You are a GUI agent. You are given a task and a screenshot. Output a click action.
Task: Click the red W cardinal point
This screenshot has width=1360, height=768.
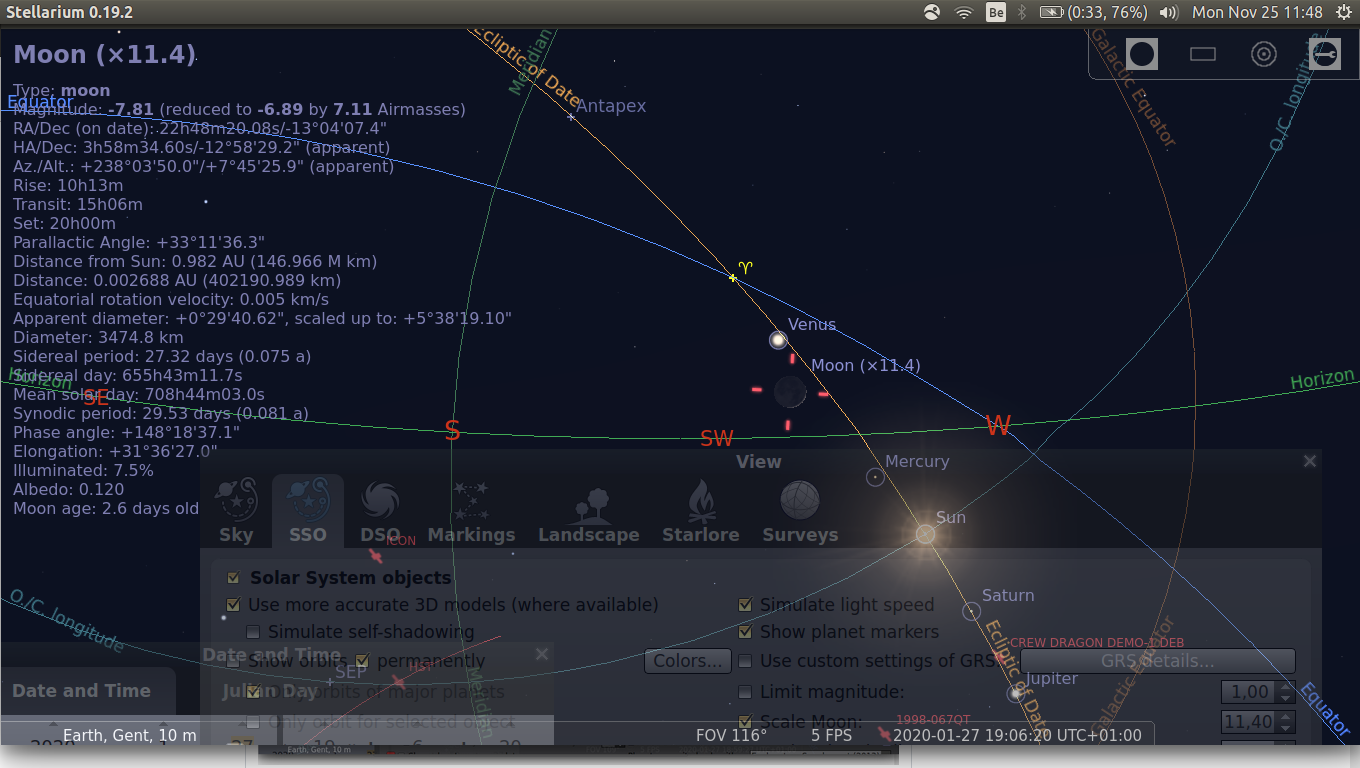pyautogui.click(x=998, y=426)
